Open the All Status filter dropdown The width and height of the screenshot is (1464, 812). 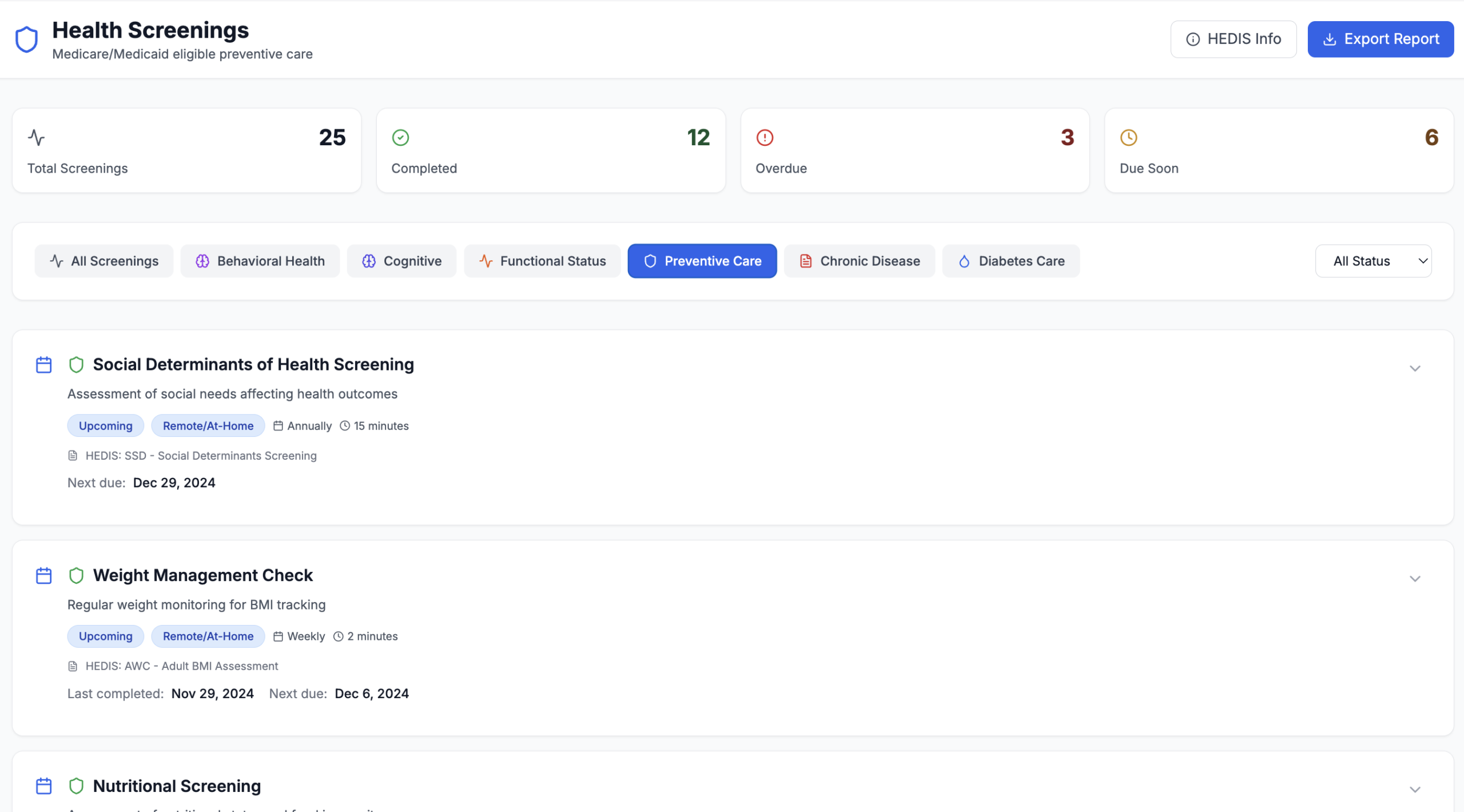(x=1372, y=261)
